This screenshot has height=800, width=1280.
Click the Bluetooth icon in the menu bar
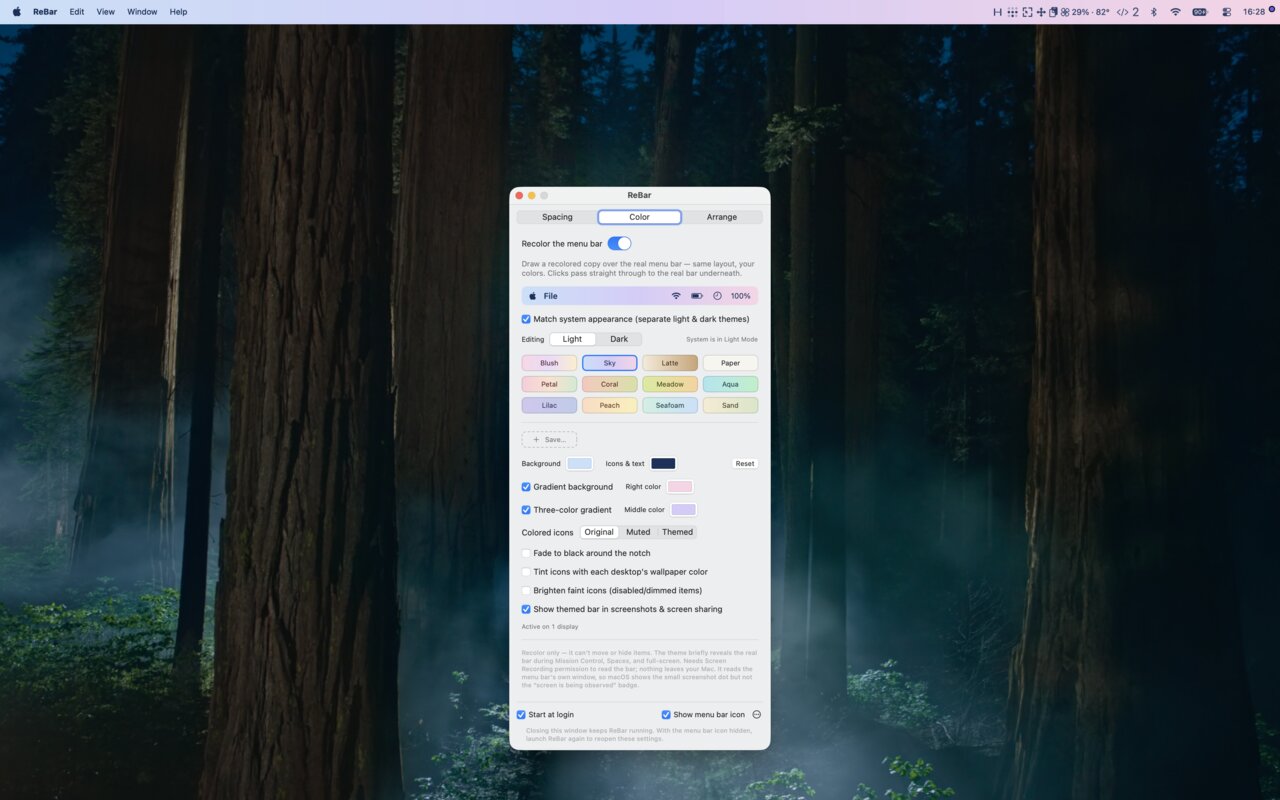click(x=1153, y=12)
